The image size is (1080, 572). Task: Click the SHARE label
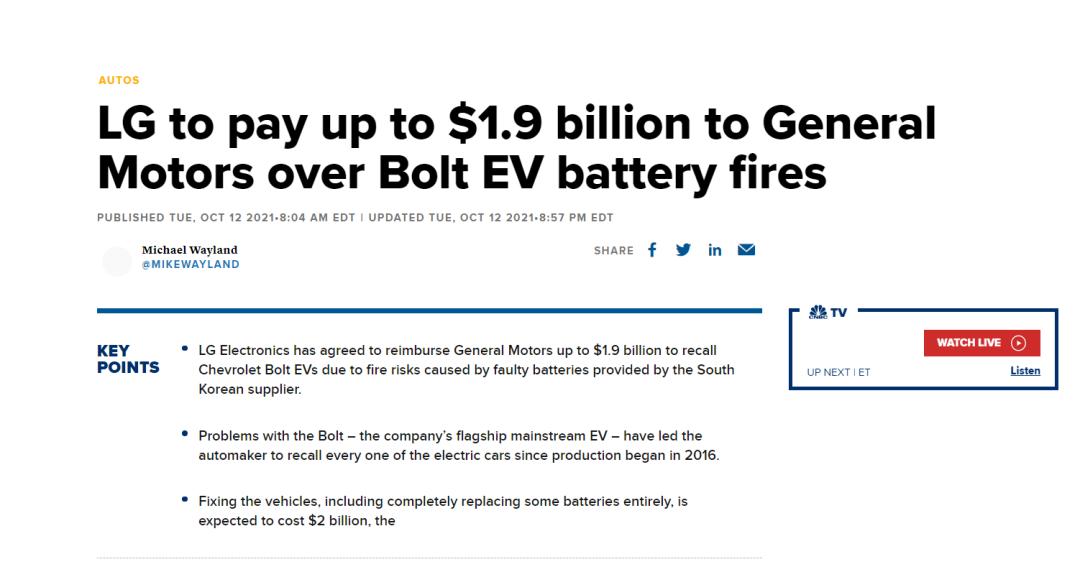pos(614,251)
